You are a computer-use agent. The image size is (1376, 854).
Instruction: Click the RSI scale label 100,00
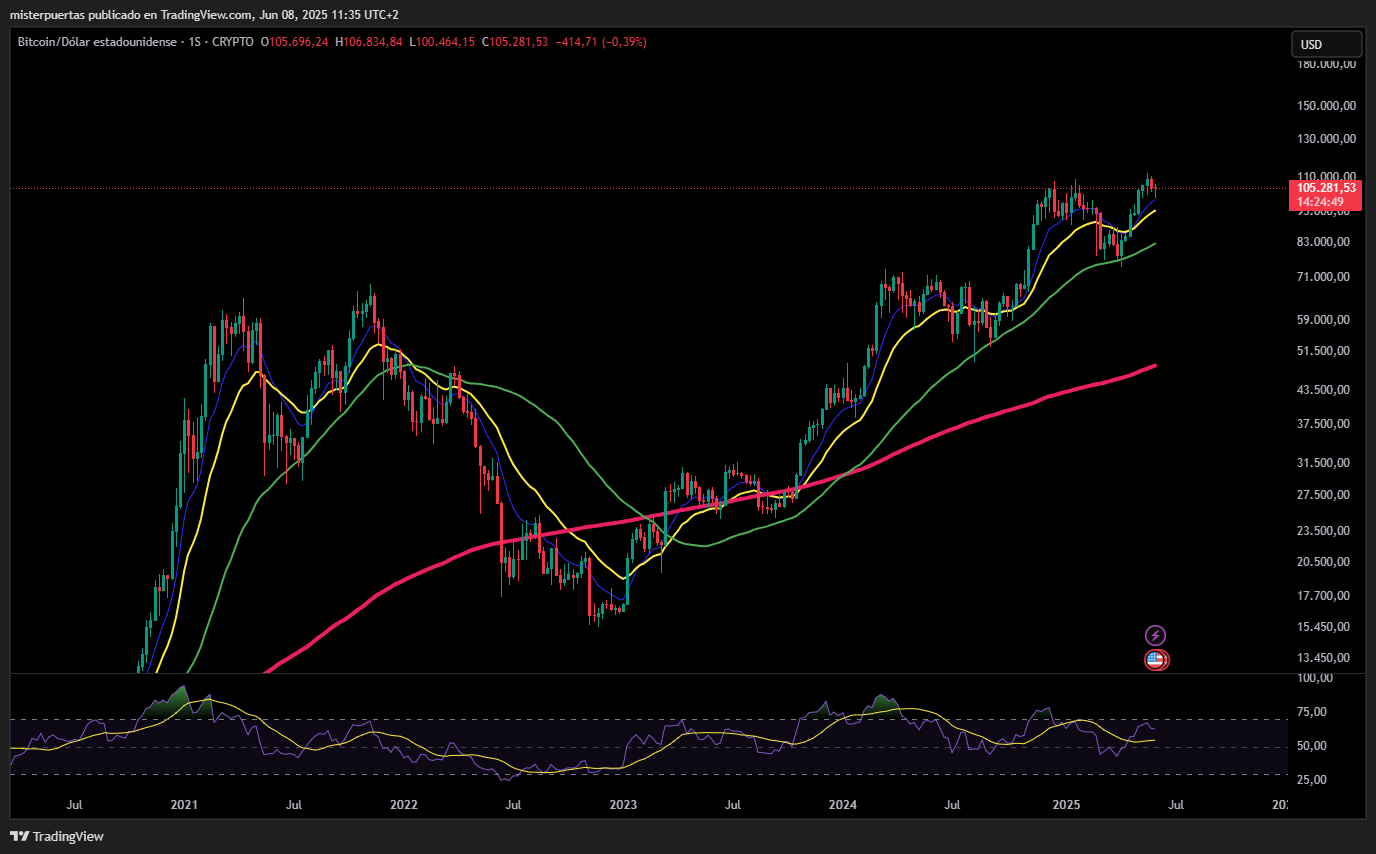[1315, 678]
